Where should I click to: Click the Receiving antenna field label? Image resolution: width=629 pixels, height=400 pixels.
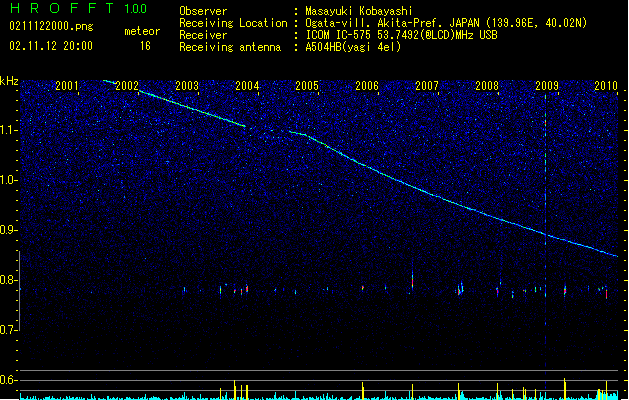230,47
